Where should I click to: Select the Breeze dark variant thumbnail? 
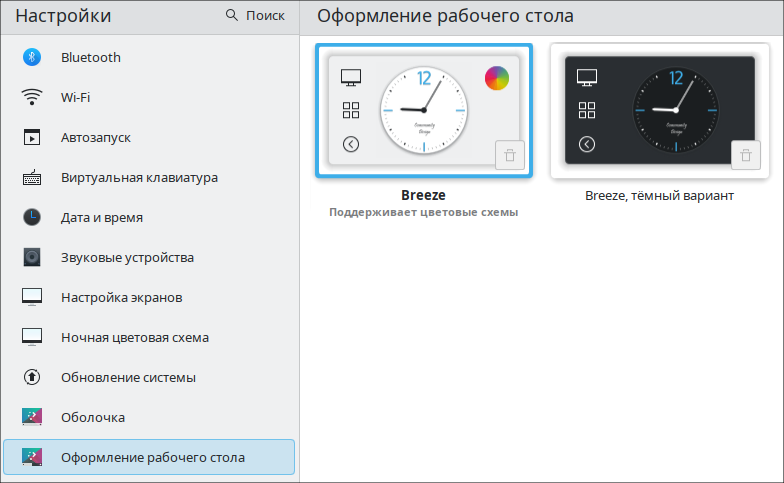659,110
